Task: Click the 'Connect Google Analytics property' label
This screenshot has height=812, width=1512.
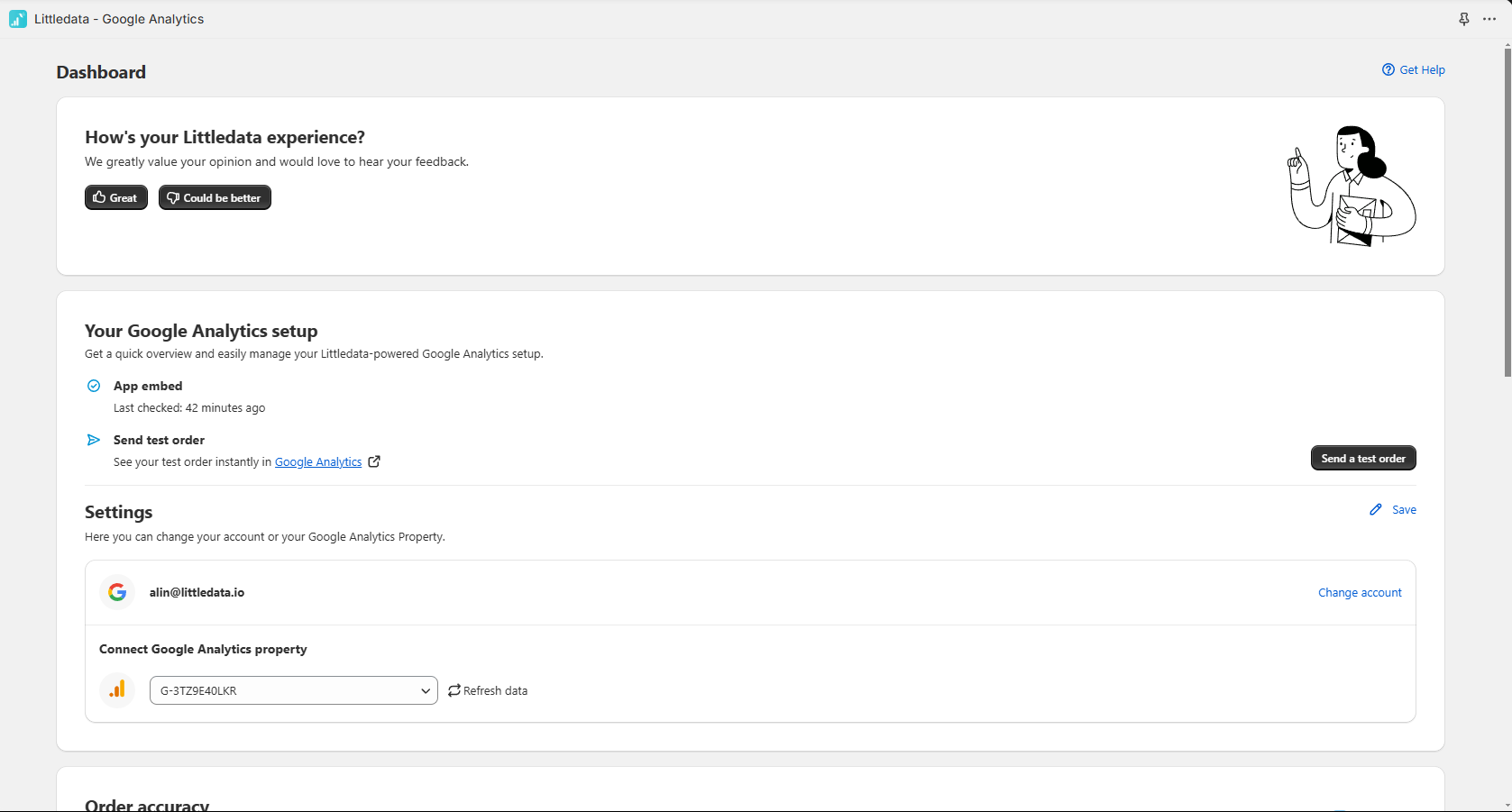Action: click(x=203, y=649)
